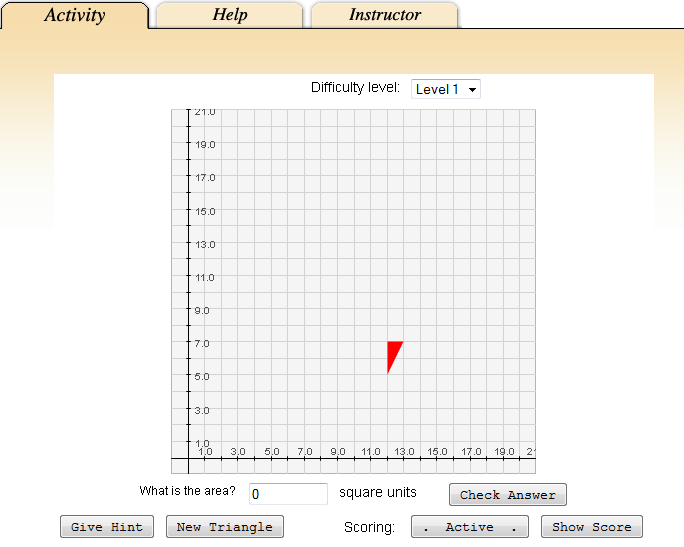The image size is (684, 547).
Task: Click the 'Difficulty level:' label
Action: tap(355, 87)
